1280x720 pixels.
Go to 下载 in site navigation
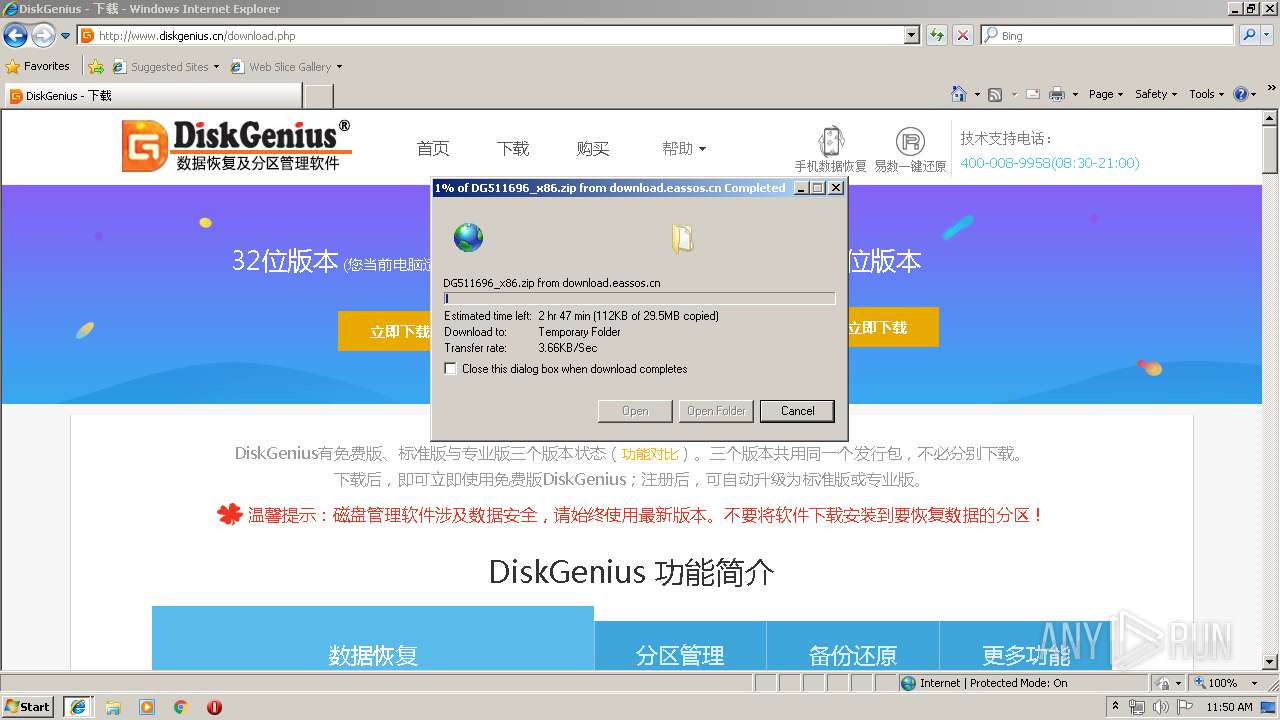513,149
